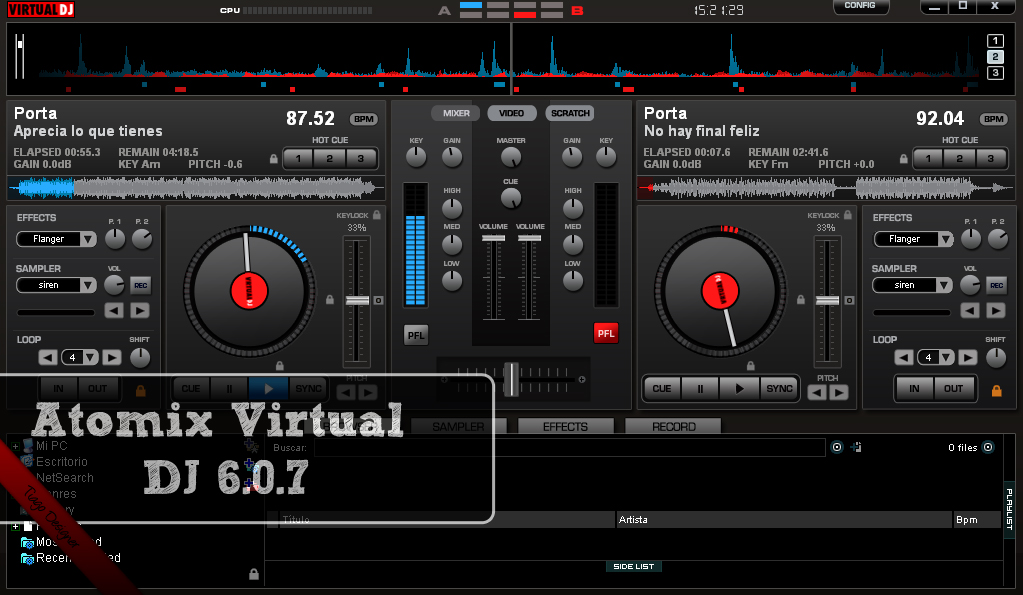Switch to the SCRATCH panel
Viewport: 1023px width, 595px height.
(570, 114)
